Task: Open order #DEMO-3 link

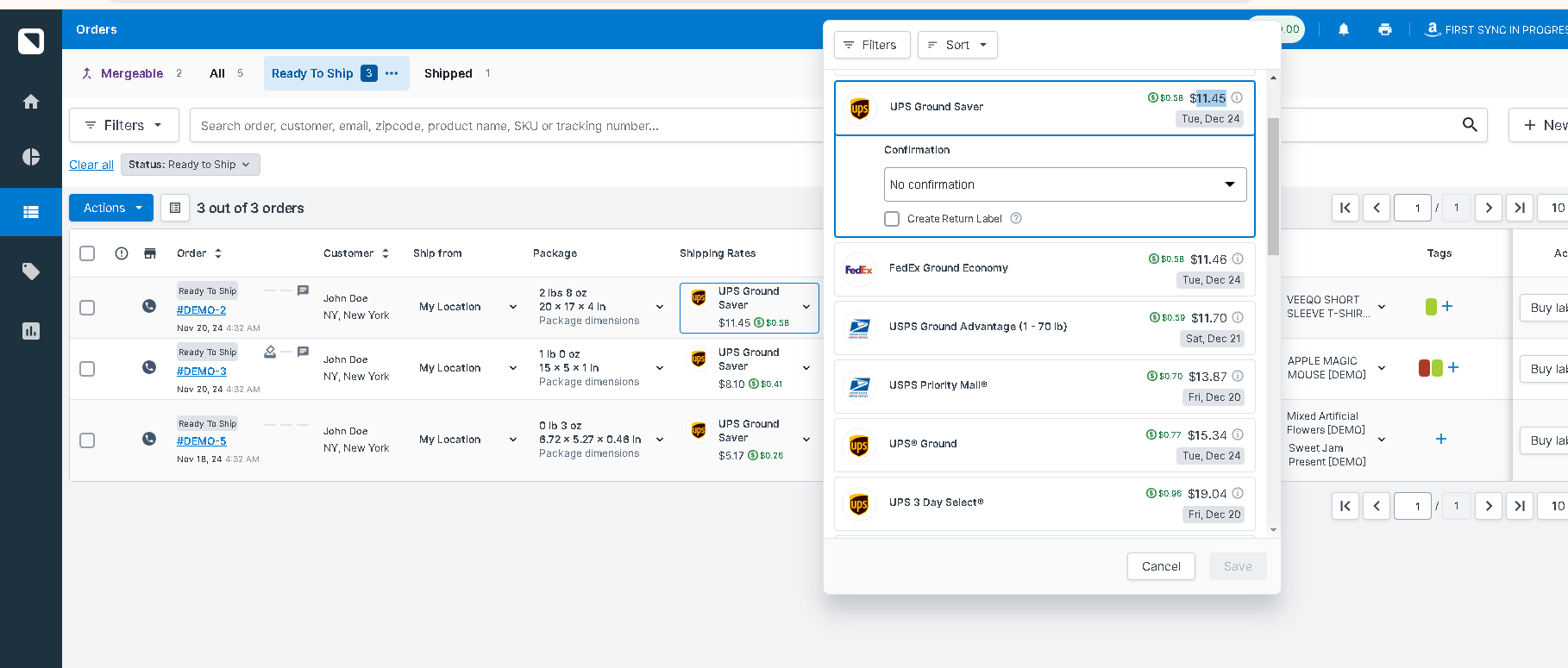Action: [202, 371]
